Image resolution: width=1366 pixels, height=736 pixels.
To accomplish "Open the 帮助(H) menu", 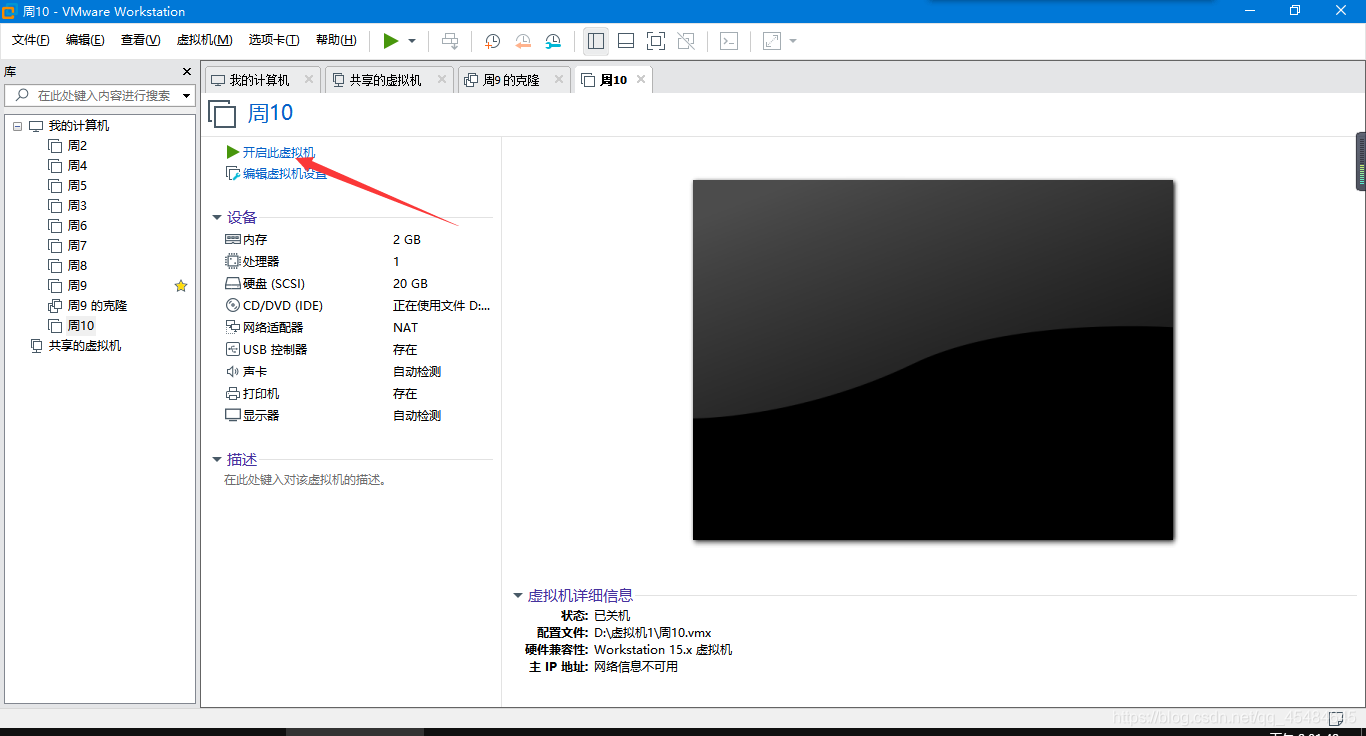I will [x=336, y=40].
